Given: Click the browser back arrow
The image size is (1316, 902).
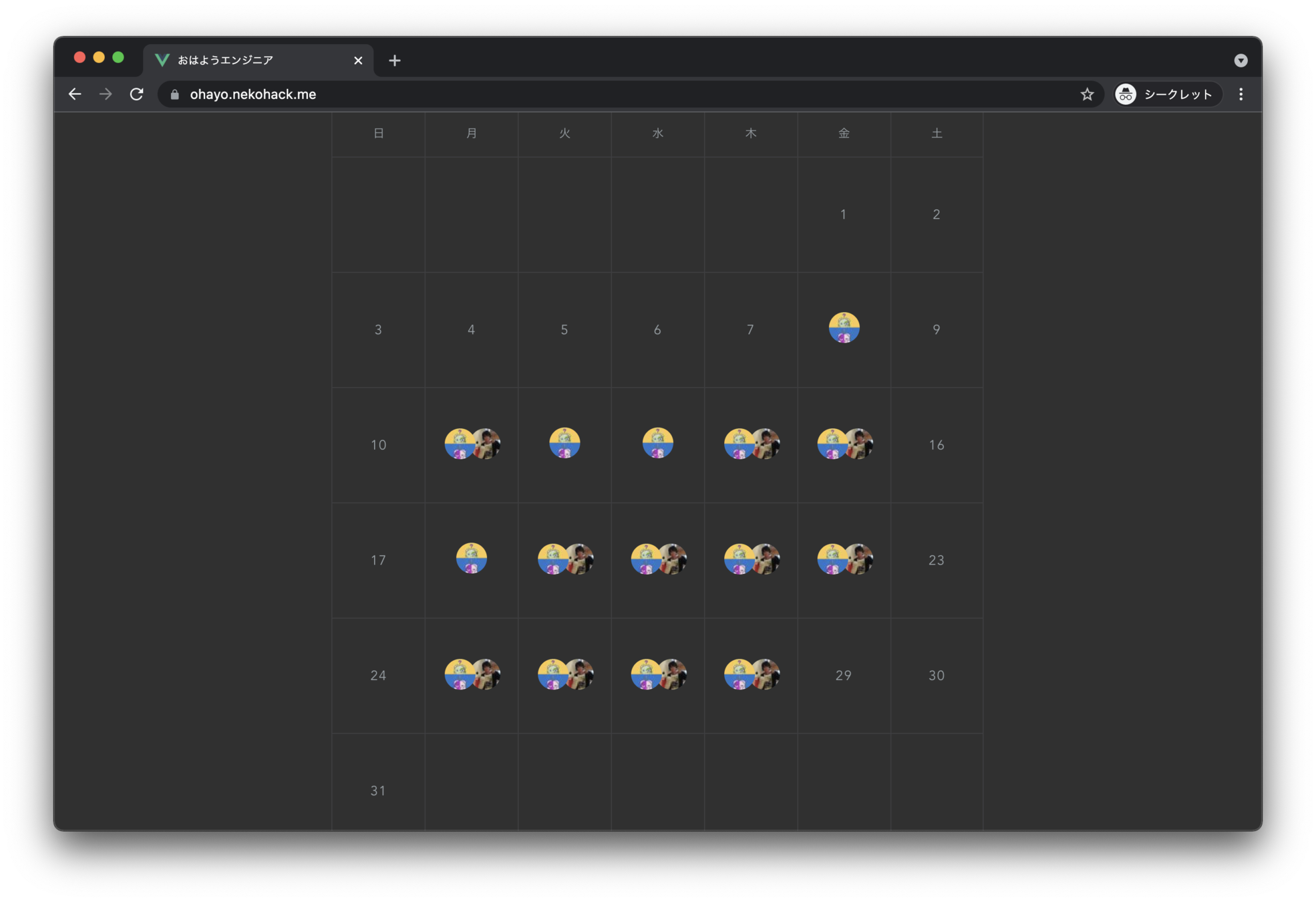Looking at the screenshot, I should [75, 94].
